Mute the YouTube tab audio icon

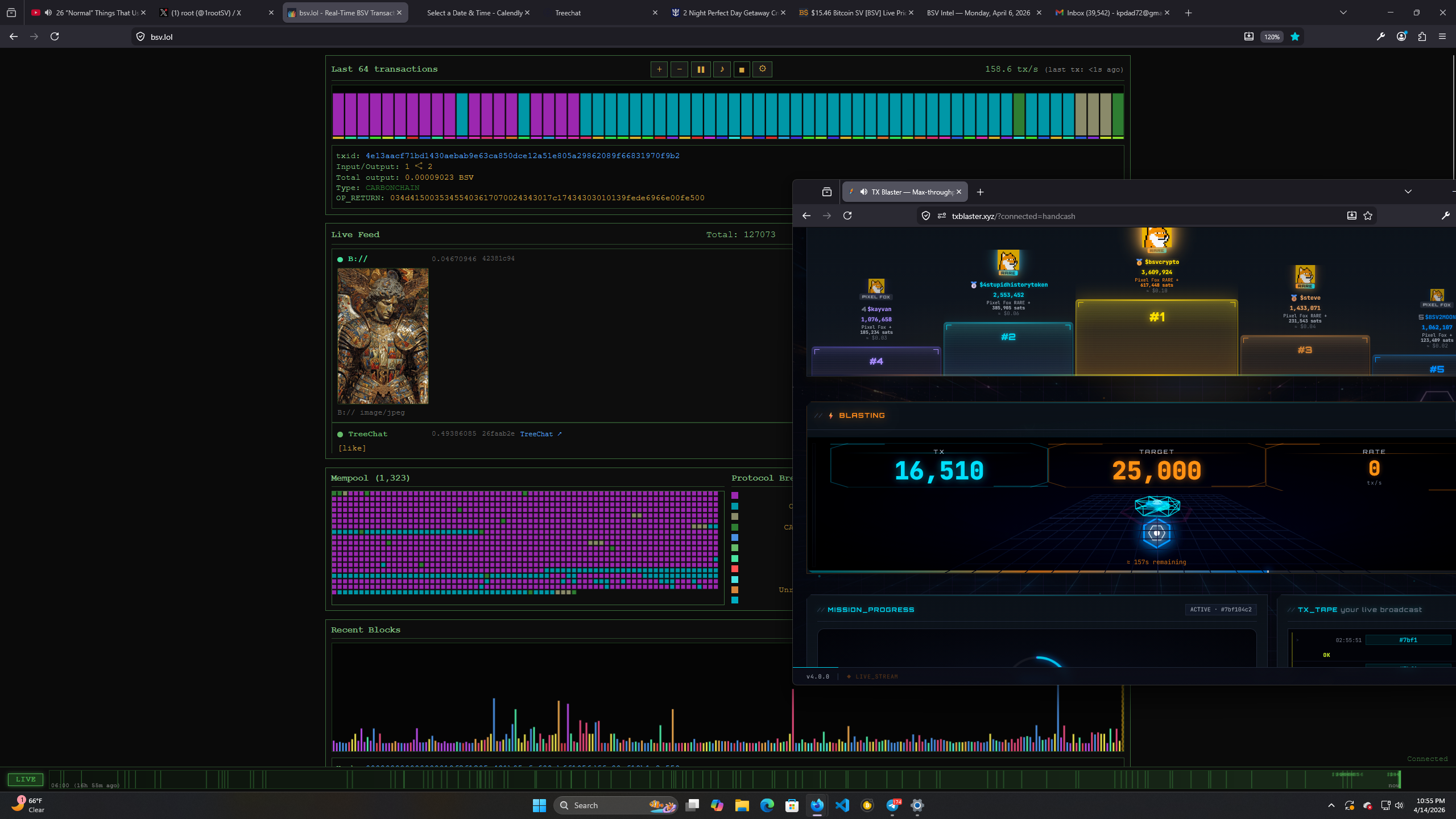48,13
